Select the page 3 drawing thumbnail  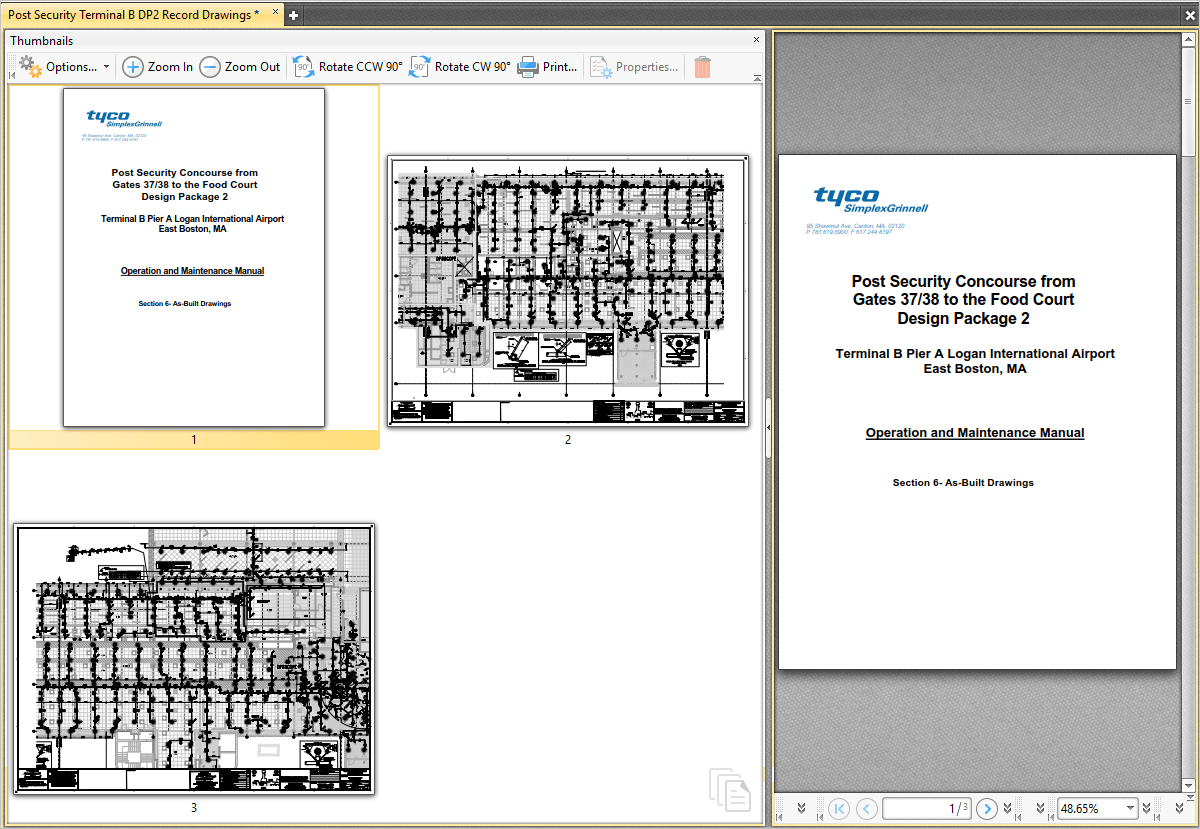pyautogui.click(x=193, y=657)
